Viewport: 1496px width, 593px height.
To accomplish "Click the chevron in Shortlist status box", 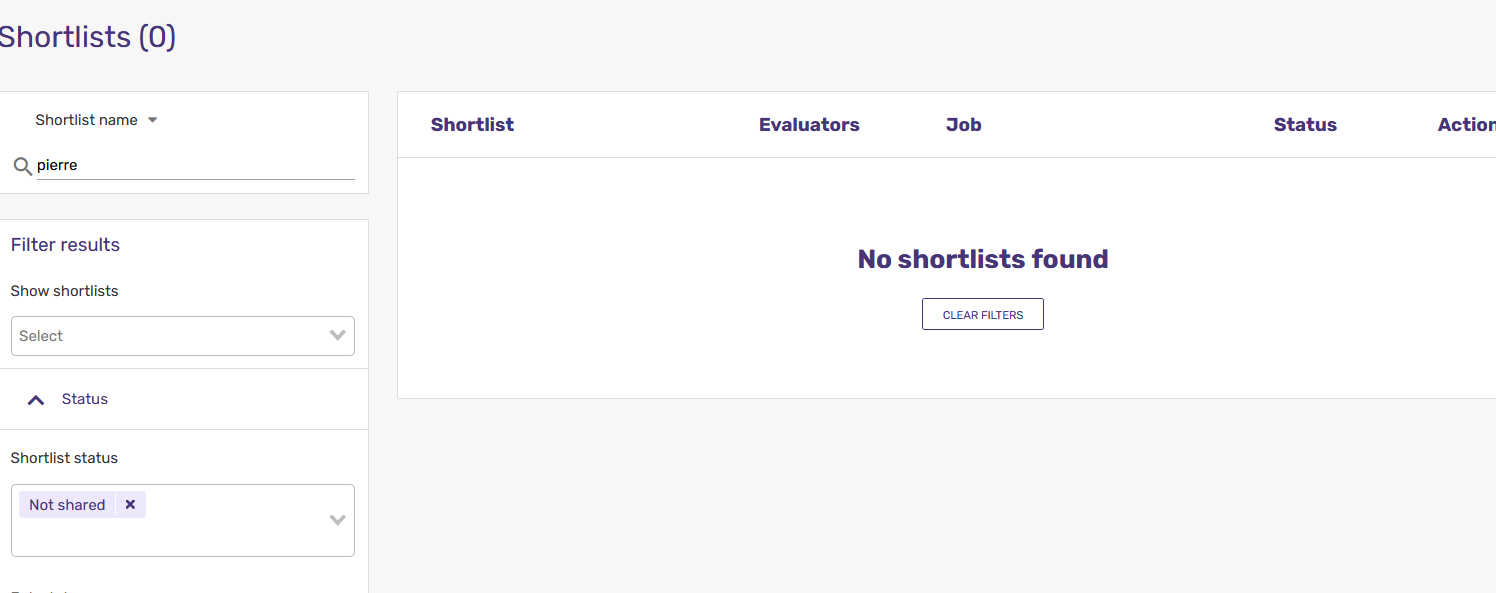I will (x=338, y=520).
